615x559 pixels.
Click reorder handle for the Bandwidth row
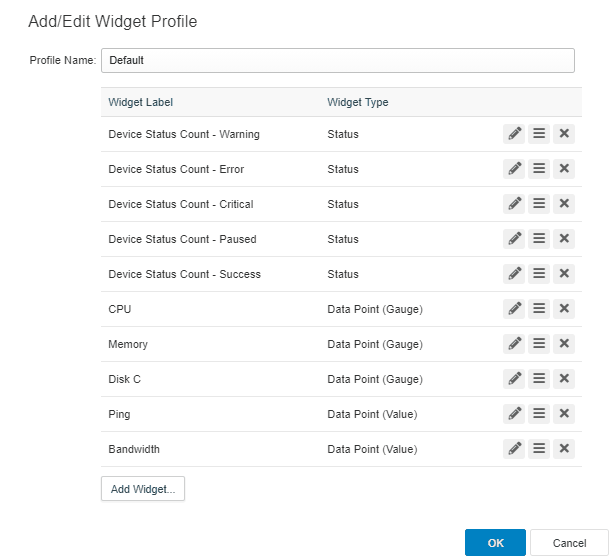[539, 448]
